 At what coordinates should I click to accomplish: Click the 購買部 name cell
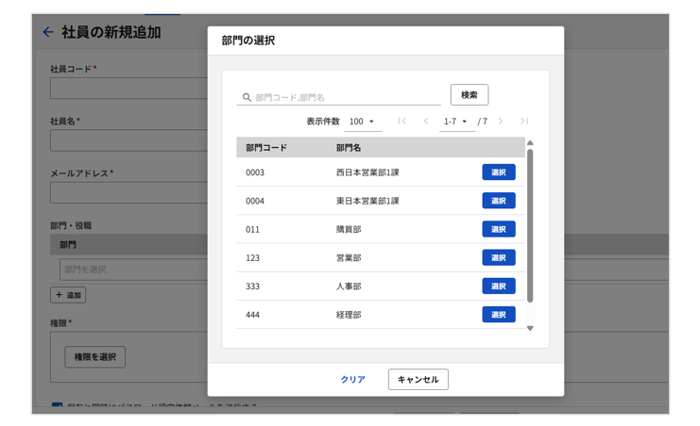click(348, 230)
